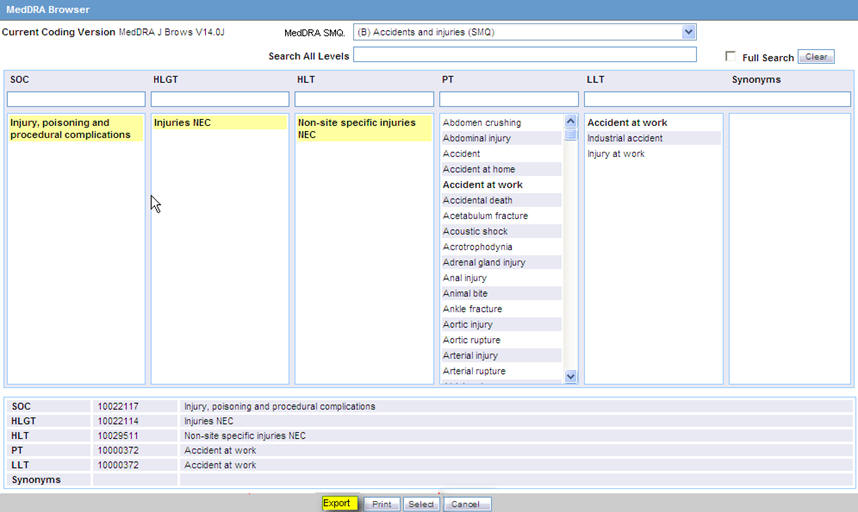Image resolution: width=858 pixels, height=512 pixels.
Task: Click Injuries NEC in the HLGT details row
Action: coord(208,421)
